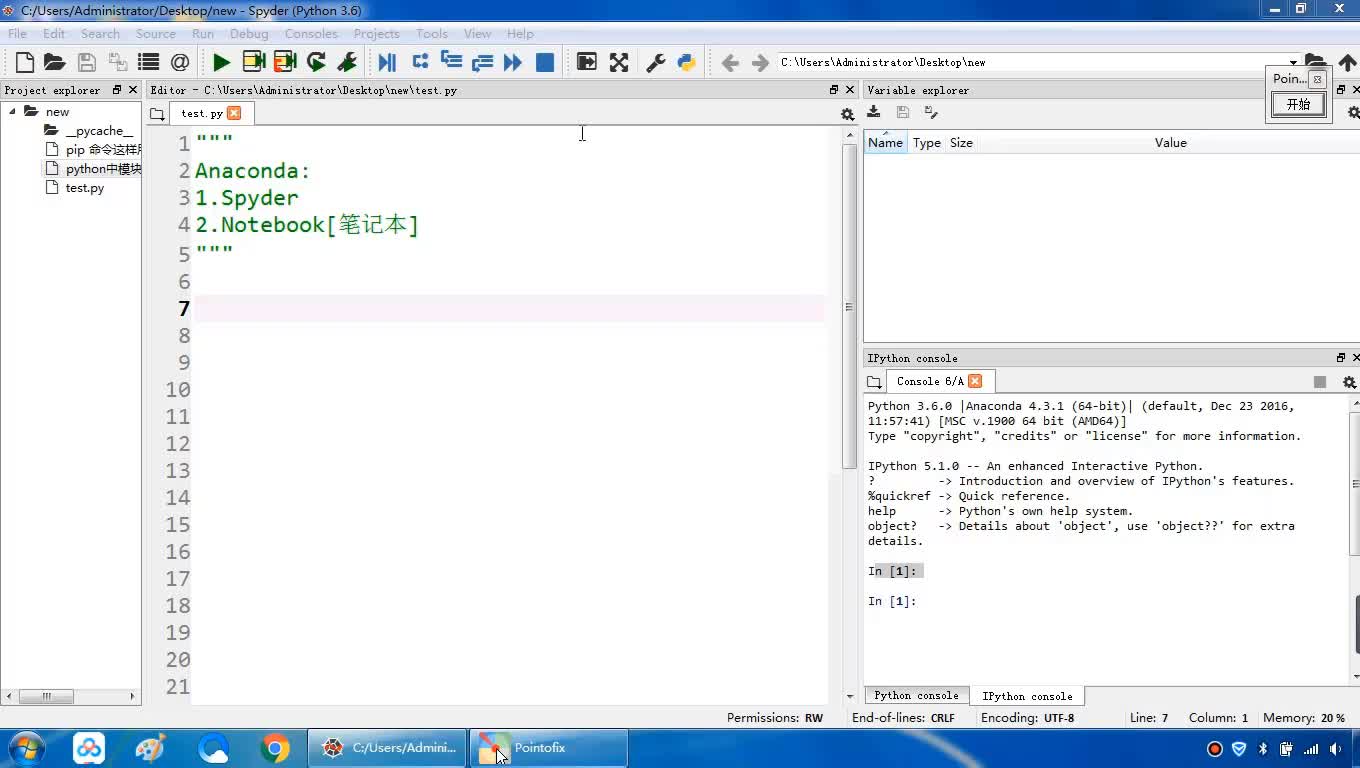Re-run the last script icon
This screenshot has height=768, width=1360.
click(316, 63)
